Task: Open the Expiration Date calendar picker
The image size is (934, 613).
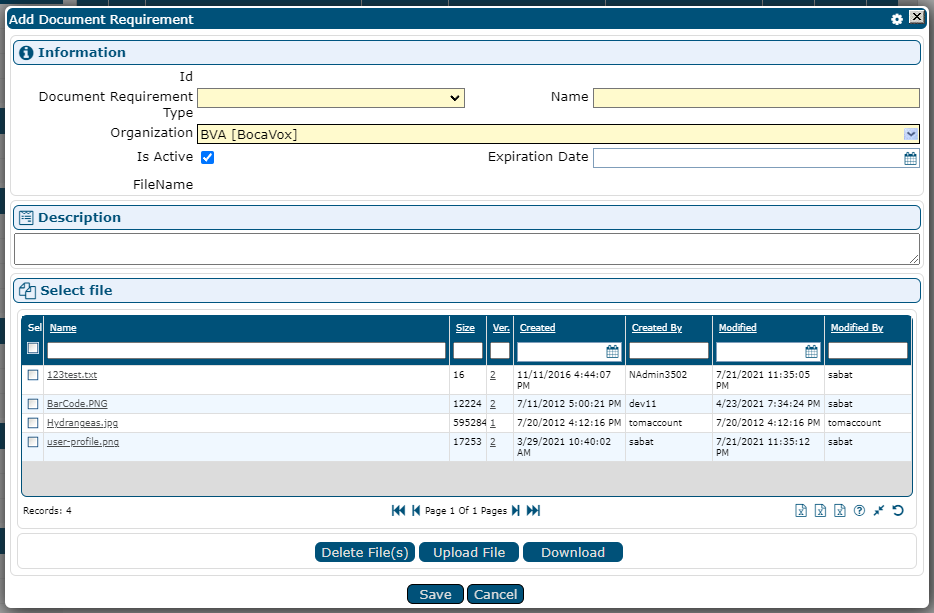Action: coord(910,158)
